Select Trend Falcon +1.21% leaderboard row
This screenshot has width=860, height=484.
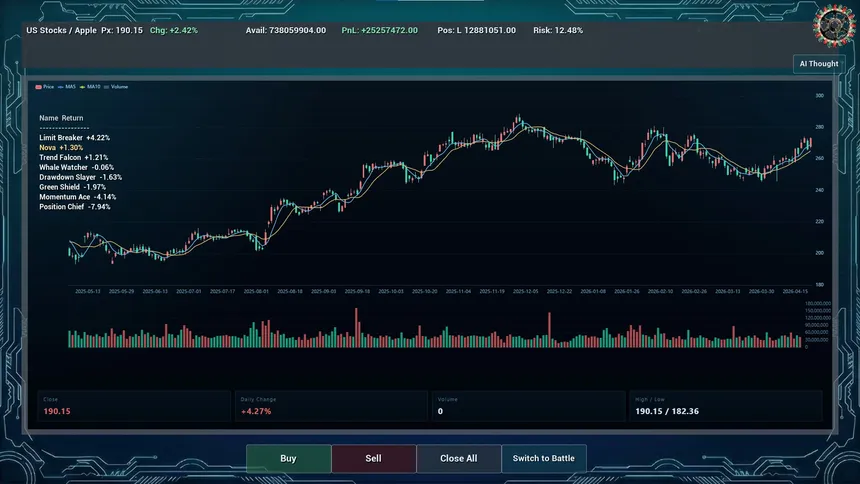tap(74, 157)
